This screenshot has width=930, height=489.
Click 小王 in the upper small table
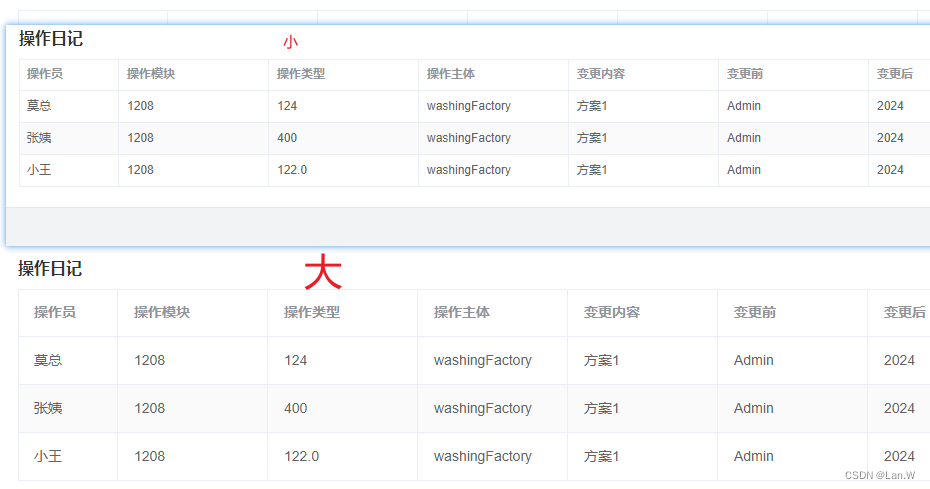39,170
